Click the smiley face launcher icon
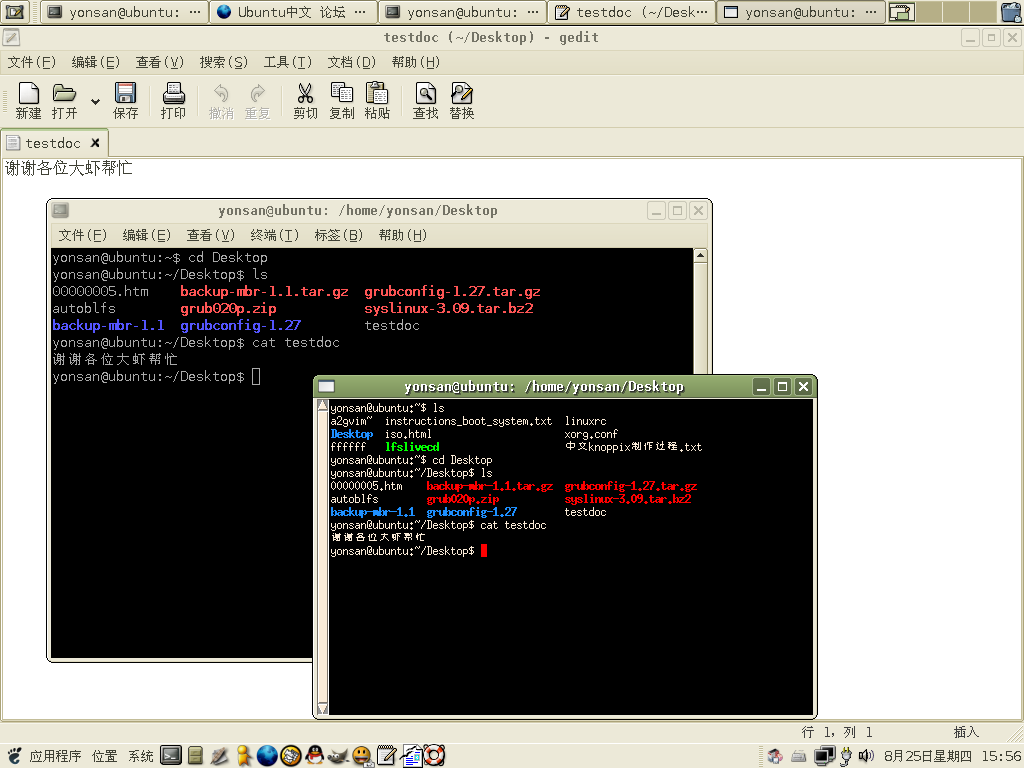Viewport: 1024px width, 768px height. click(362, 756)
